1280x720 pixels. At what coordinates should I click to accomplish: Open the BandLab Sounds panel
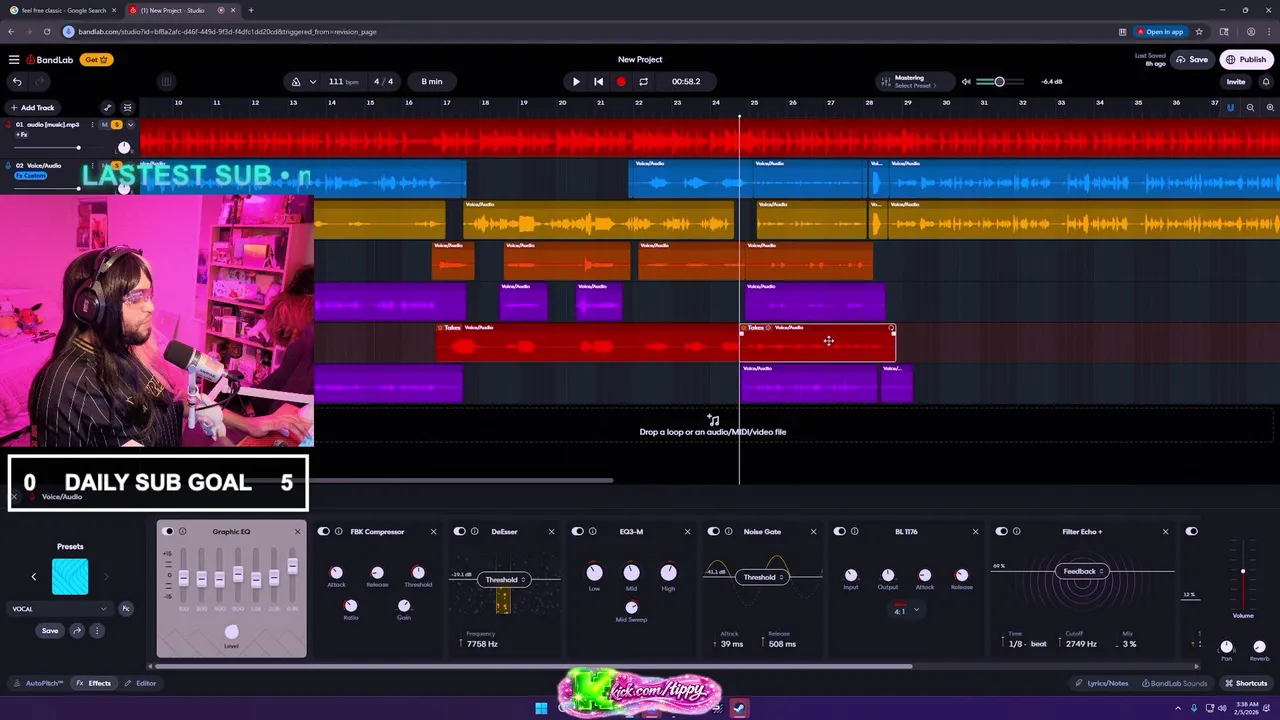[1174, 683]
